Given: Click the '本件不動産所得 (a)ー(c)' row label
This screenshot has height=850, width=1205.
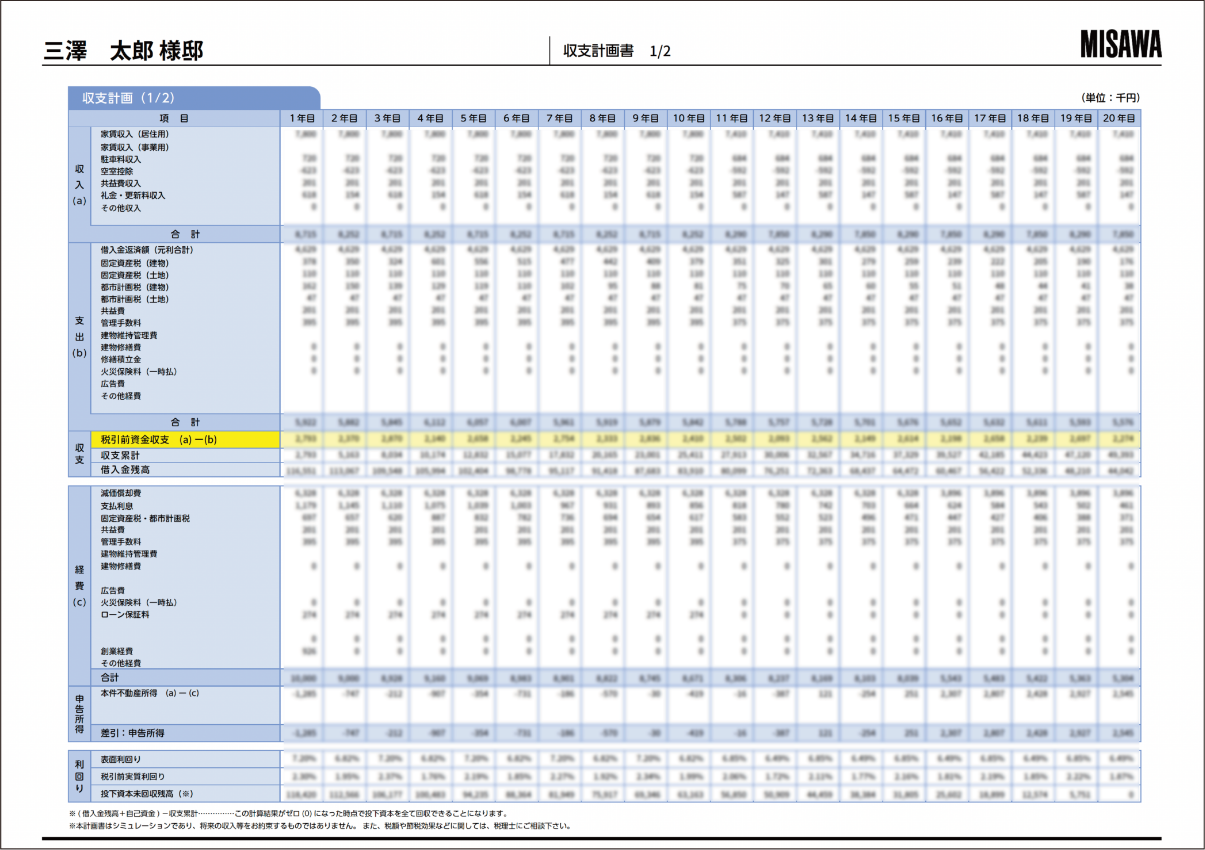Looking at the screenshot, I should (x=149, y=692).
